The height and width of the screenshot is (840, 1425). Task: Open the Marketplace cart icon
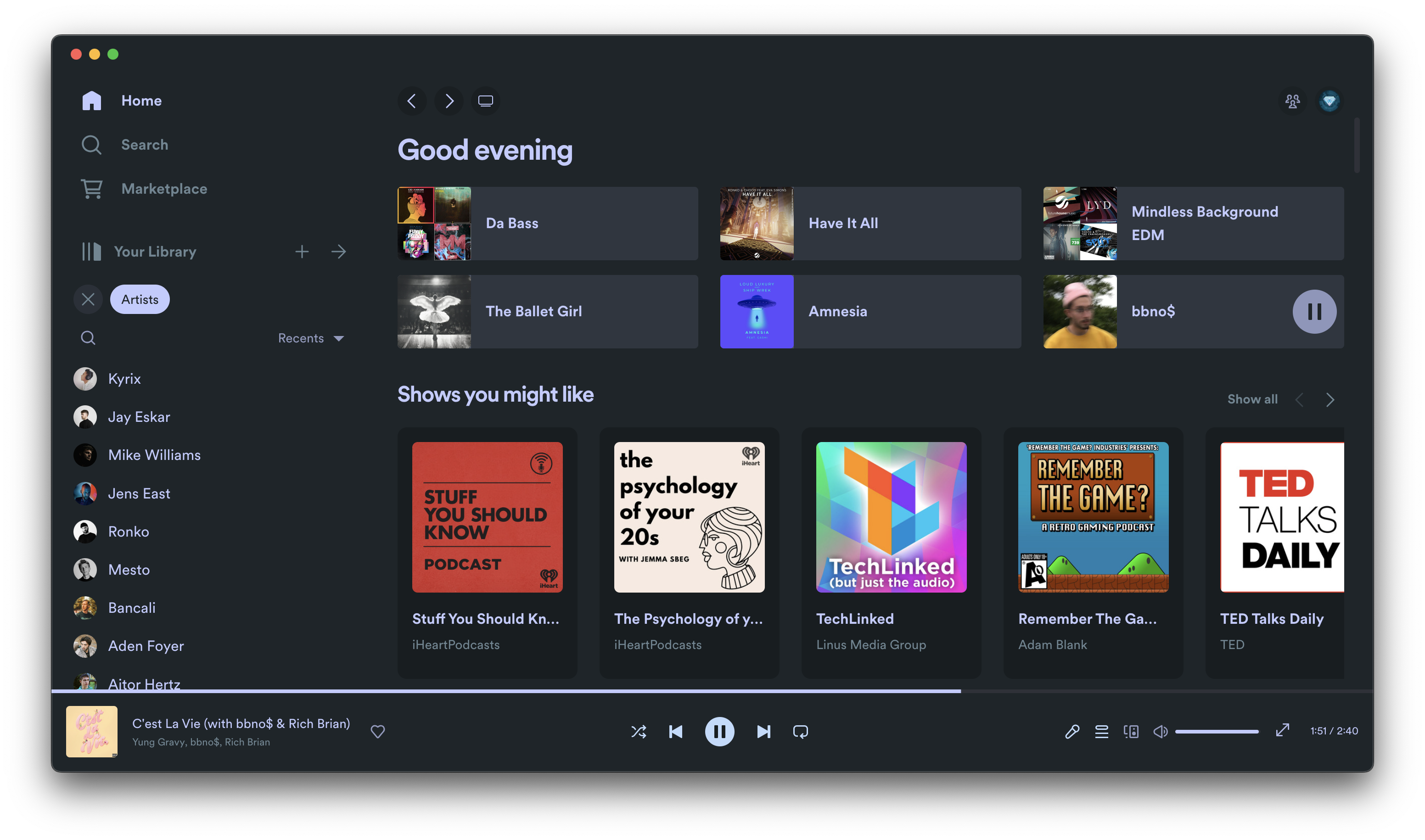91,189
